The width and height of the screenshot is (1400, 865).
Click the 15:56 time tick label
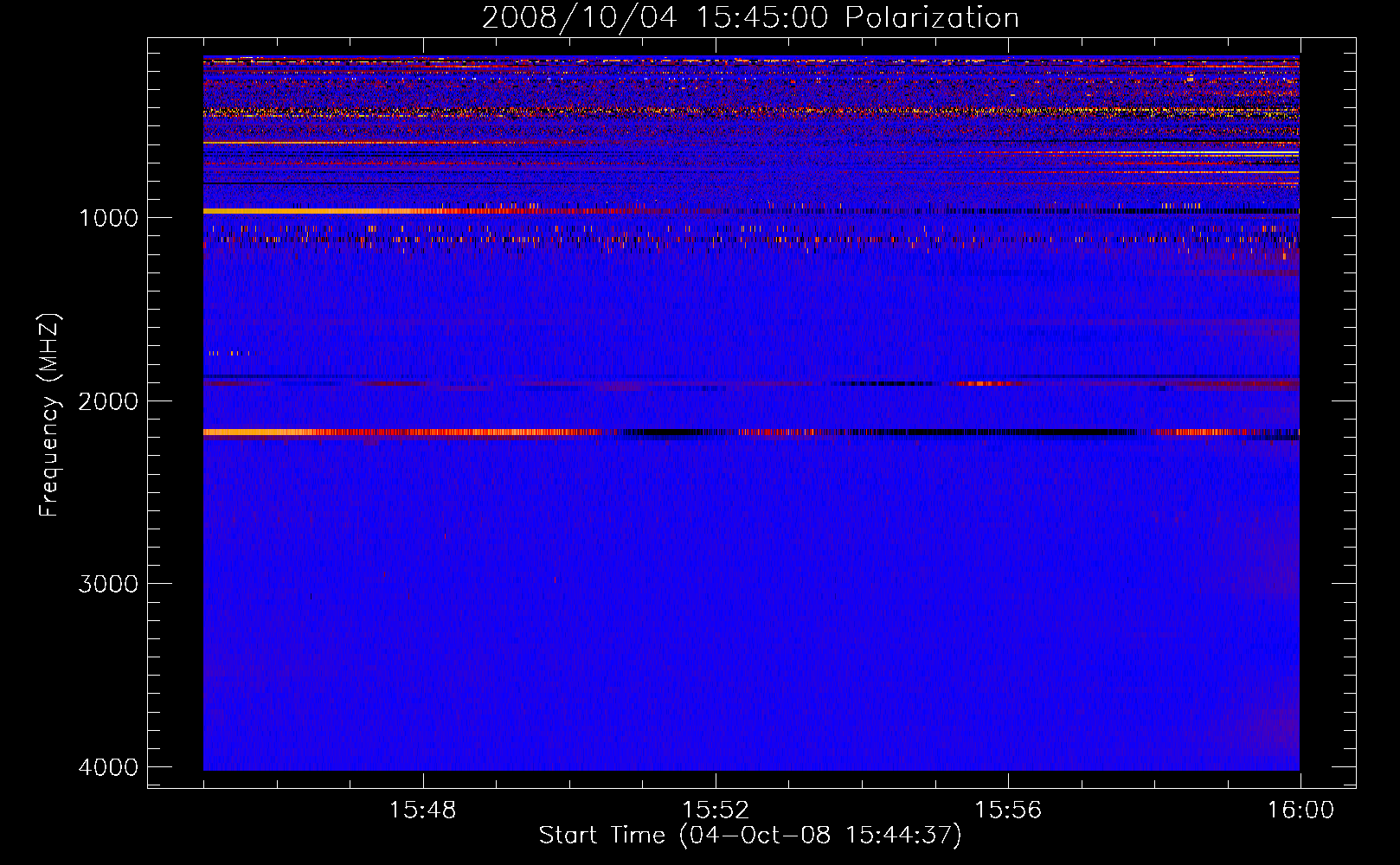click(1008, 810)
